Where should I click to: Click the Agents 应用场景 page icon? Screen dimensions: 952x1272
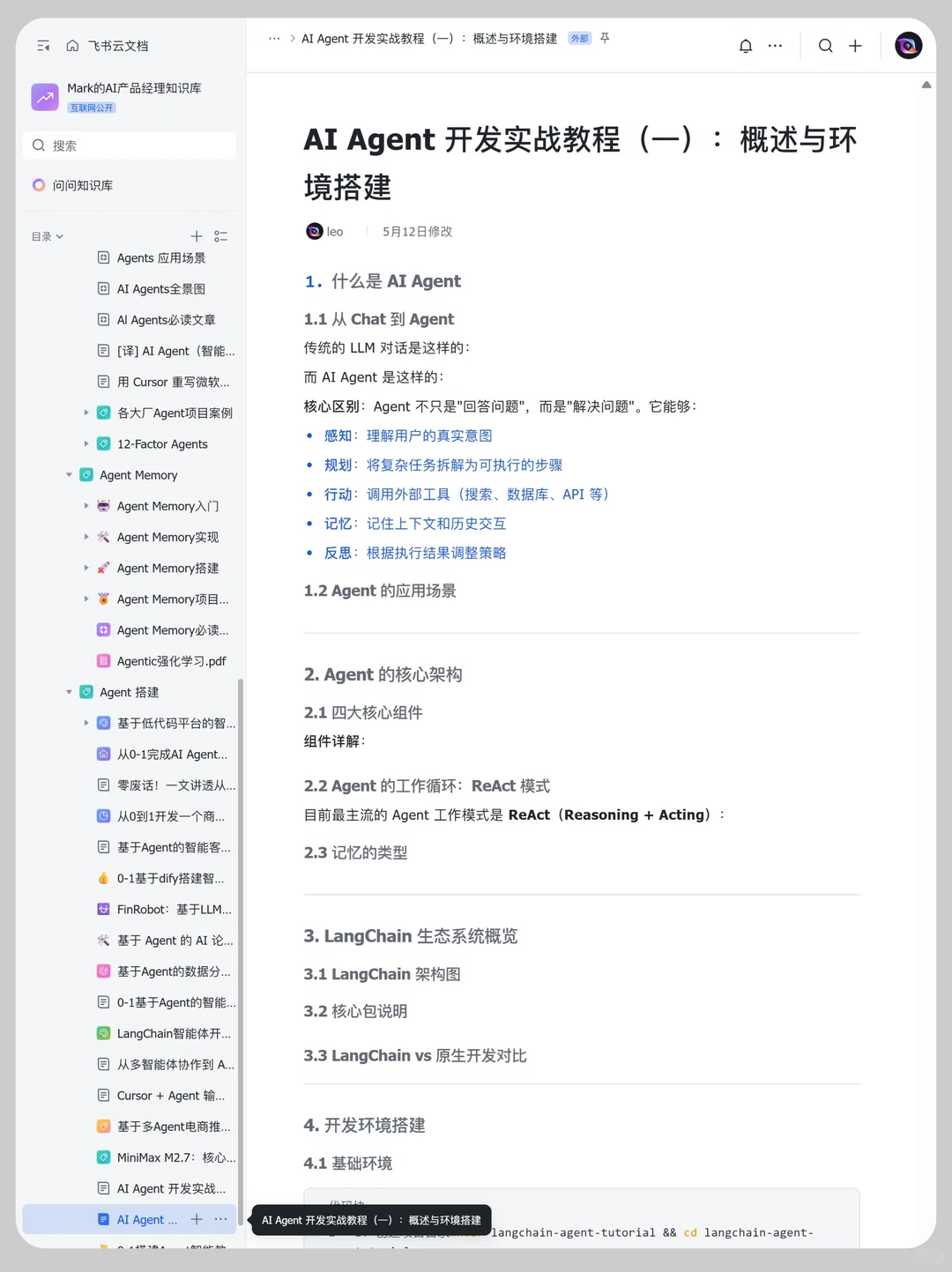click(x=103, y=257)
